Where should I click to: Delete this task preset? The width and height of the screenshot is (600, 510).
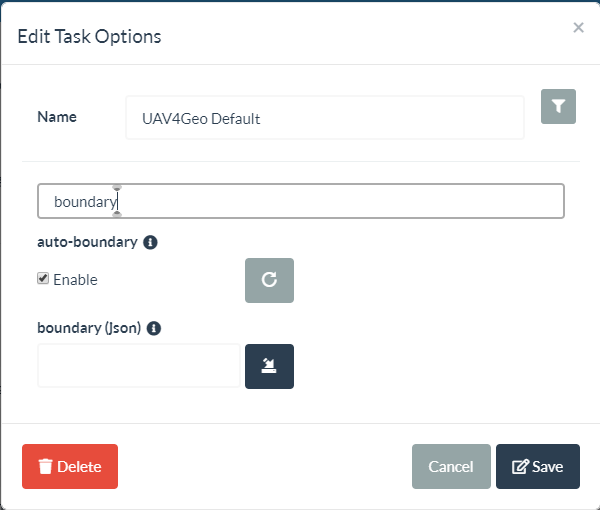click(70, 467)
